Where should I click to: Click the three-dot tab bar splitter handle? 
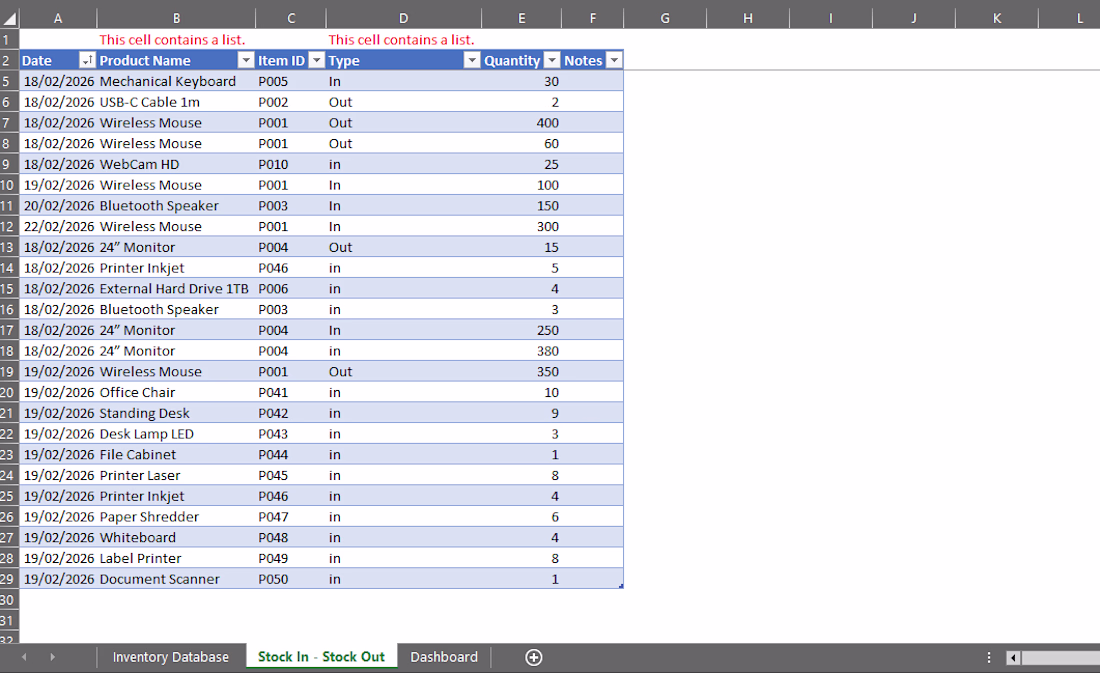[x=988, y=658]
